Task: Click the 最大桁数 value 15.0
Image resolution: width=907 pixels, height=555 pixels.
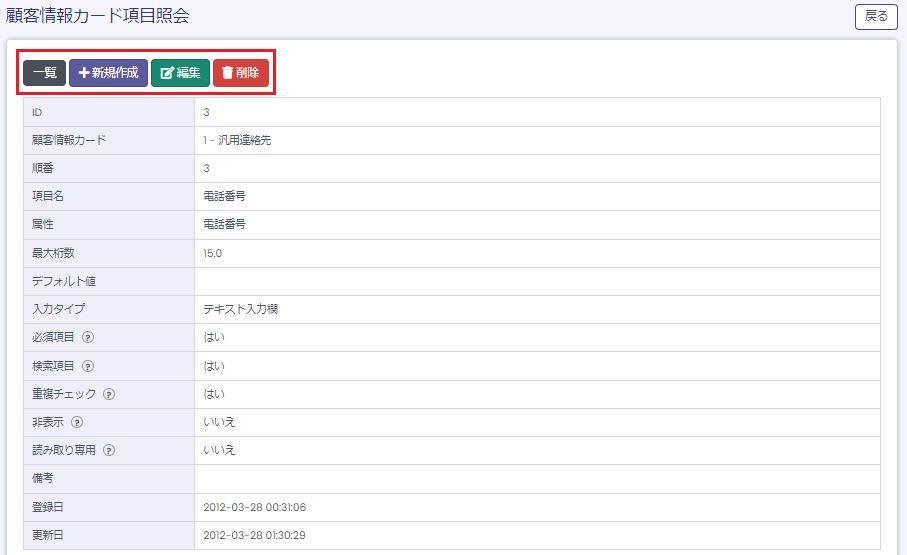Action: 212,254
